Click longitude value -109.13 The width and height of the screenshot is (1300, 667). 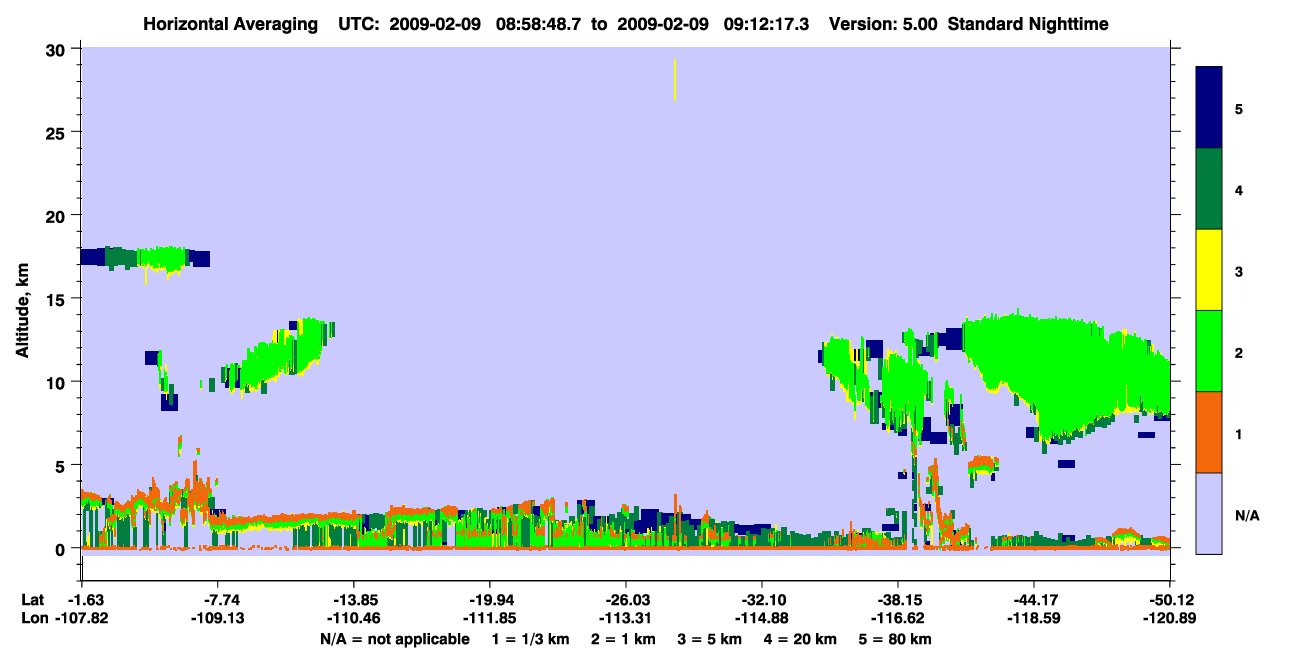[217, 618]
